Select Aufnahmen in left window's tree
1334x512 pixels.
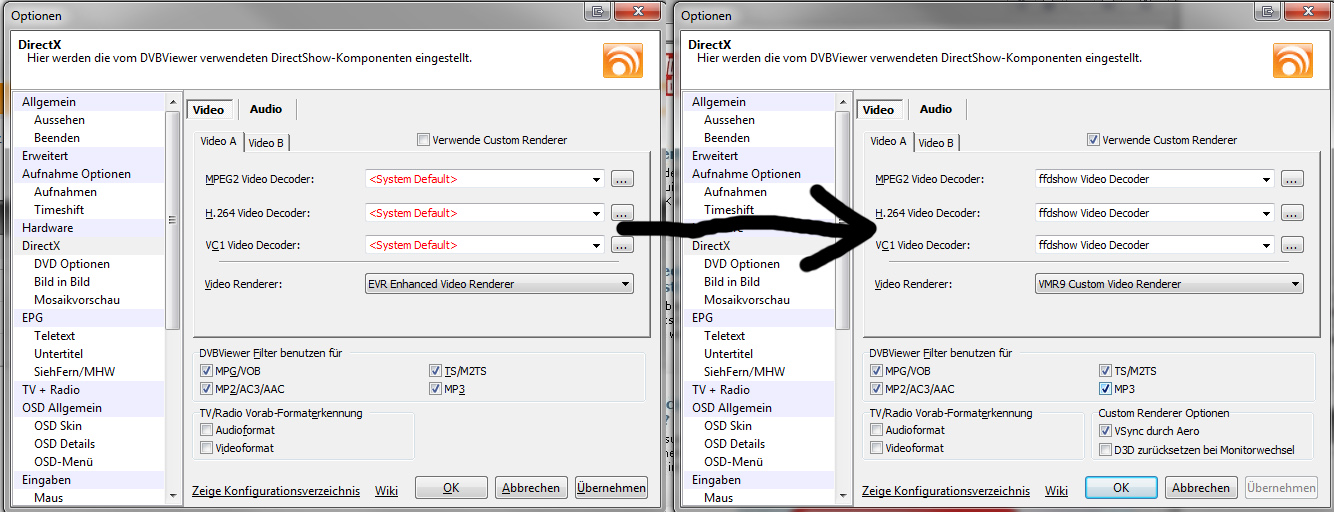(65, 192)
